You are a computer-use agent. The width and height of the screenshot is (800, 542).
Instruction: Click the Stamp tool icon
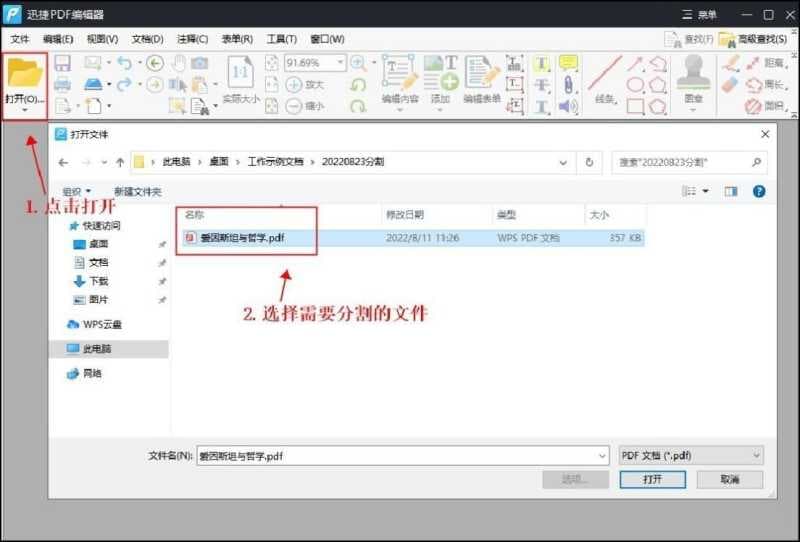[693, 73]
